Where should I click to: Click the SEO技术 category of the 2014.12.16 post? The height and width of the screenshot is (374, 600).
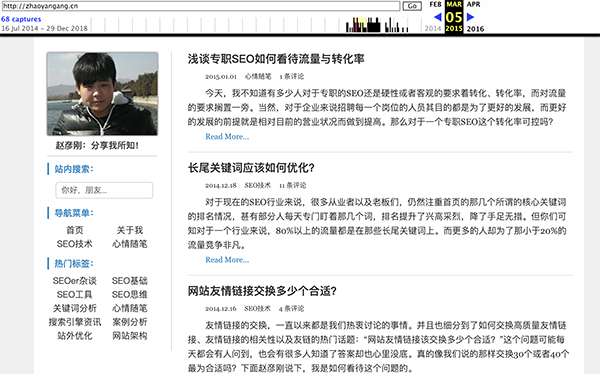pos(258,309)
